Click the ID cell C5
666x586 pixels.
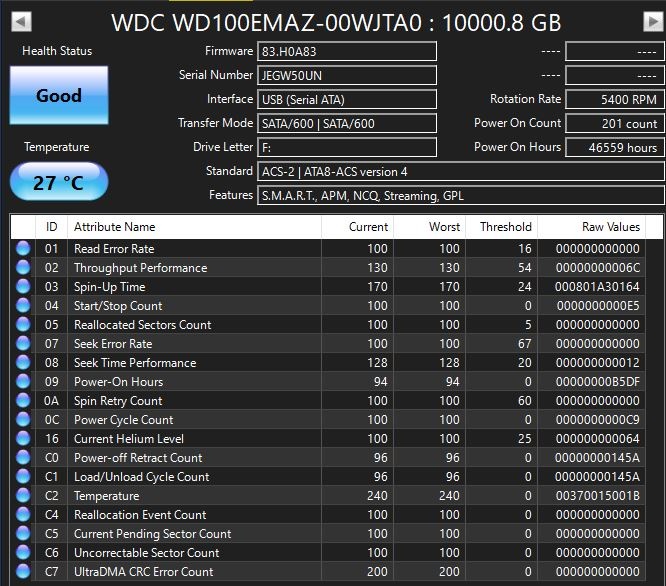pyautogui.click(x=51, y=534)
